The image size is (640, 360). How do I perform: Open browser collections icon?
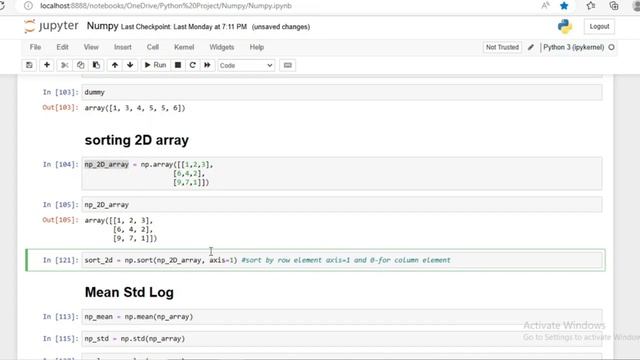point(614,6)
